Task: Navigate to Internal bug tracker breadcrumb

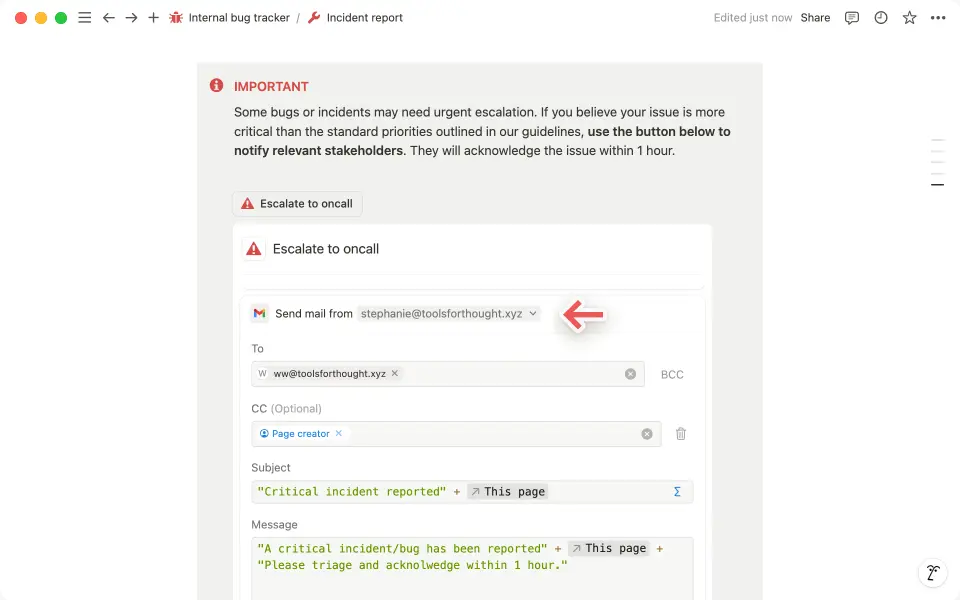Action: 237,17
